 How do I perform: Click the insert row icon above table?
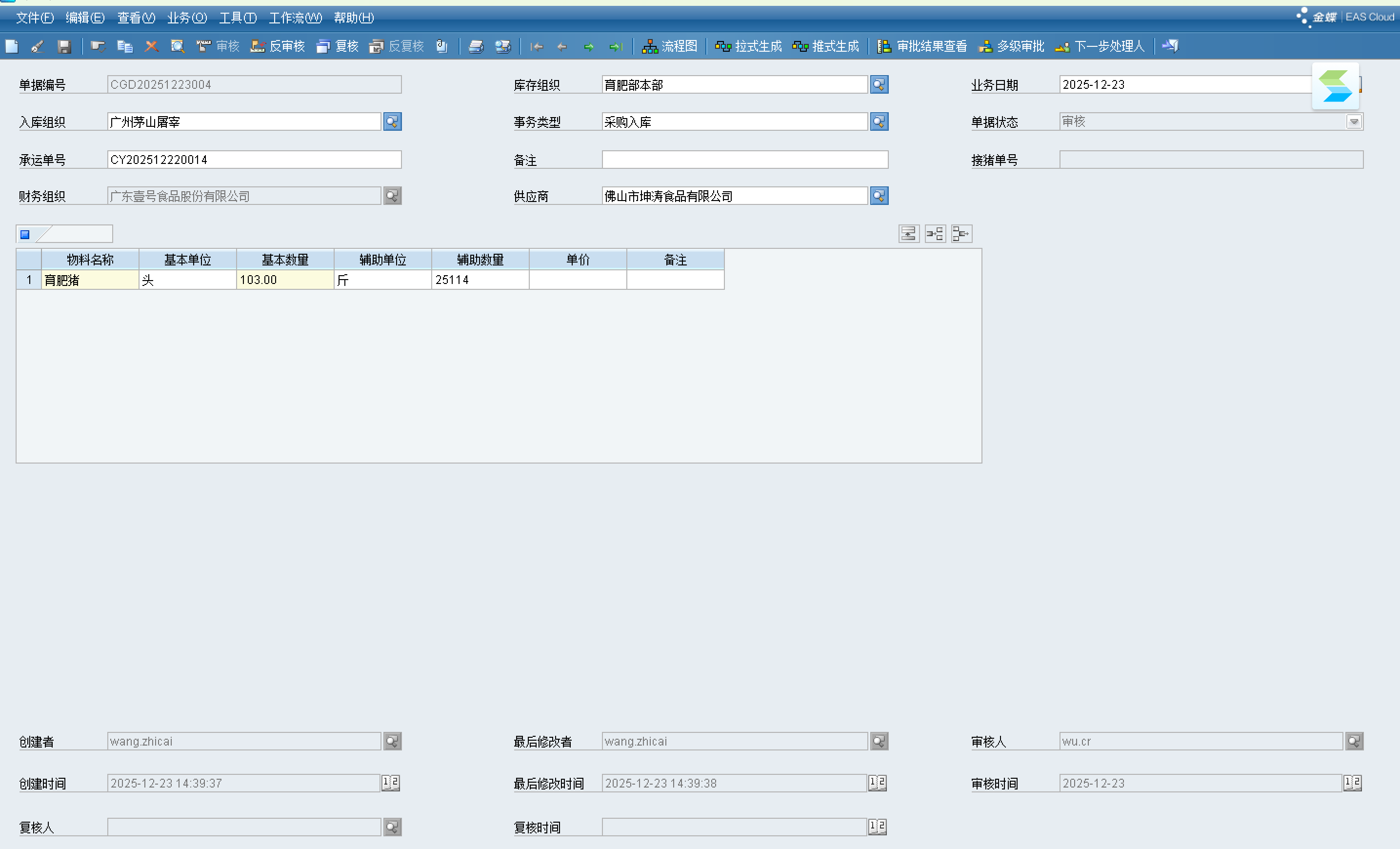(x=908, y=234)
